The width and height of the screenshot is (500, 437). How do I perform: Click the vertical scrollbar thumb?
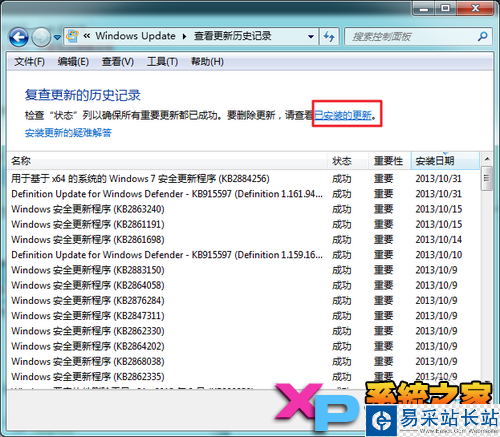[x=487, y=178]
